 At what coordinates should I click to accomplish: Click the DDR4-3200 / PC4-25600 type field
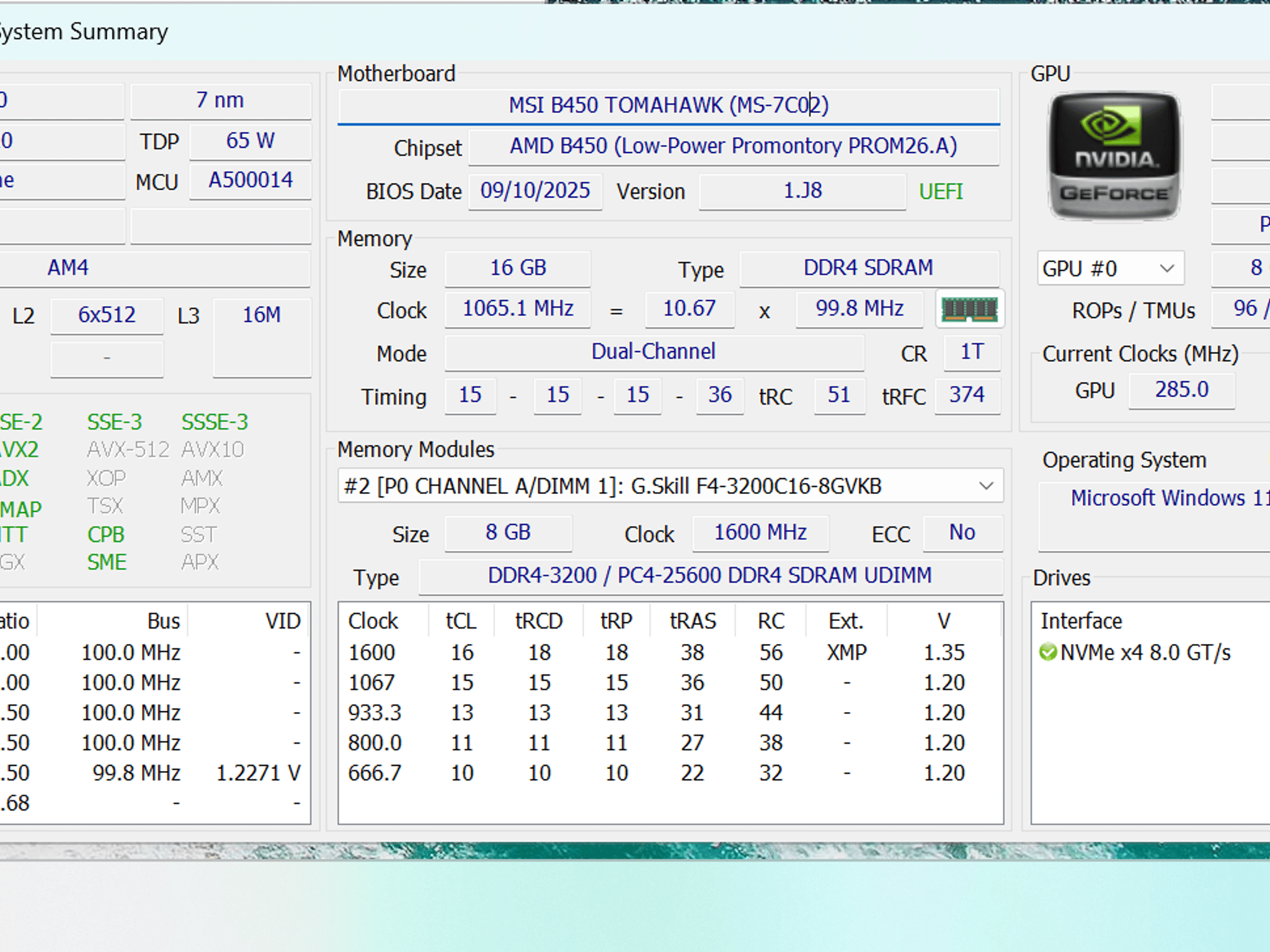click(x=710, y=576)
